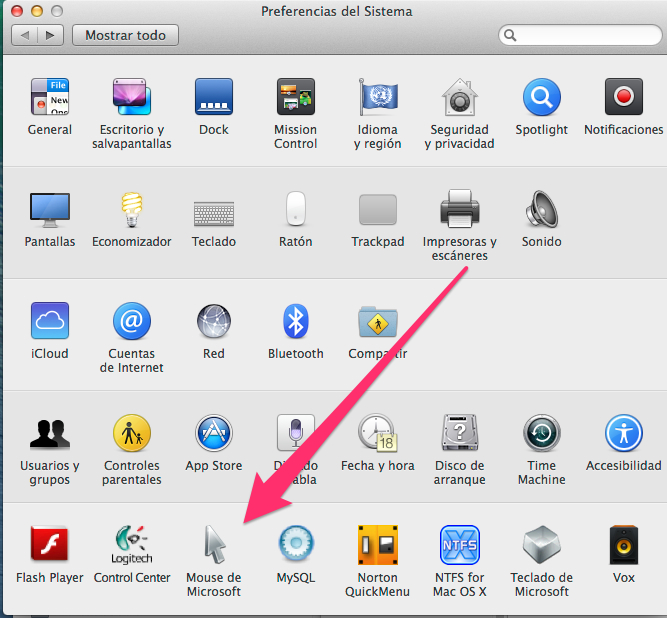Open Mouse de Microsoft pane
667x618 pixels.
[x=214, y=544]
